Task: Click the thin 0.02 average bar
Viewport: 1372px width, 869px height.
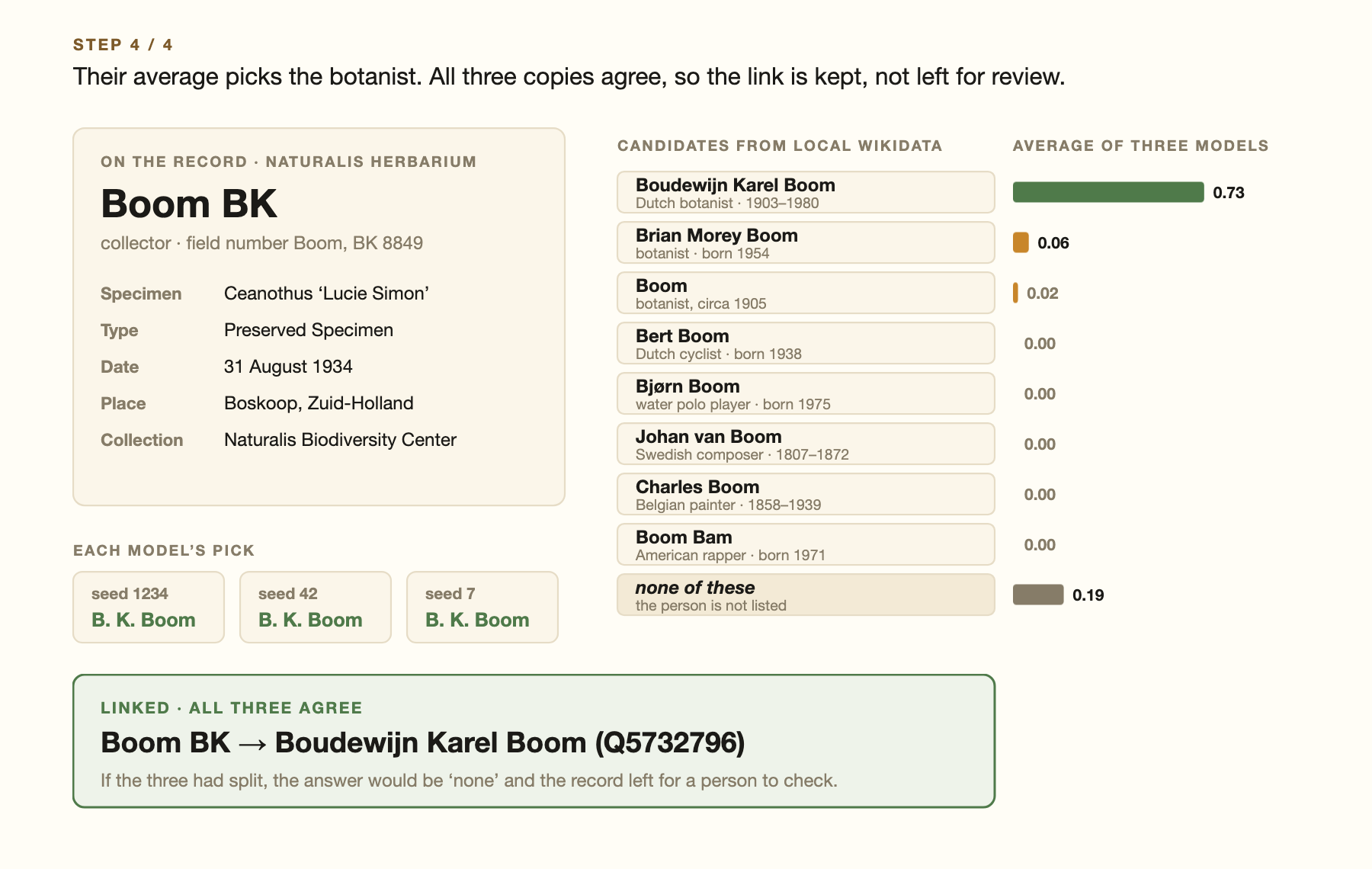Action: pyautogui.click(x=1015, y=293)
